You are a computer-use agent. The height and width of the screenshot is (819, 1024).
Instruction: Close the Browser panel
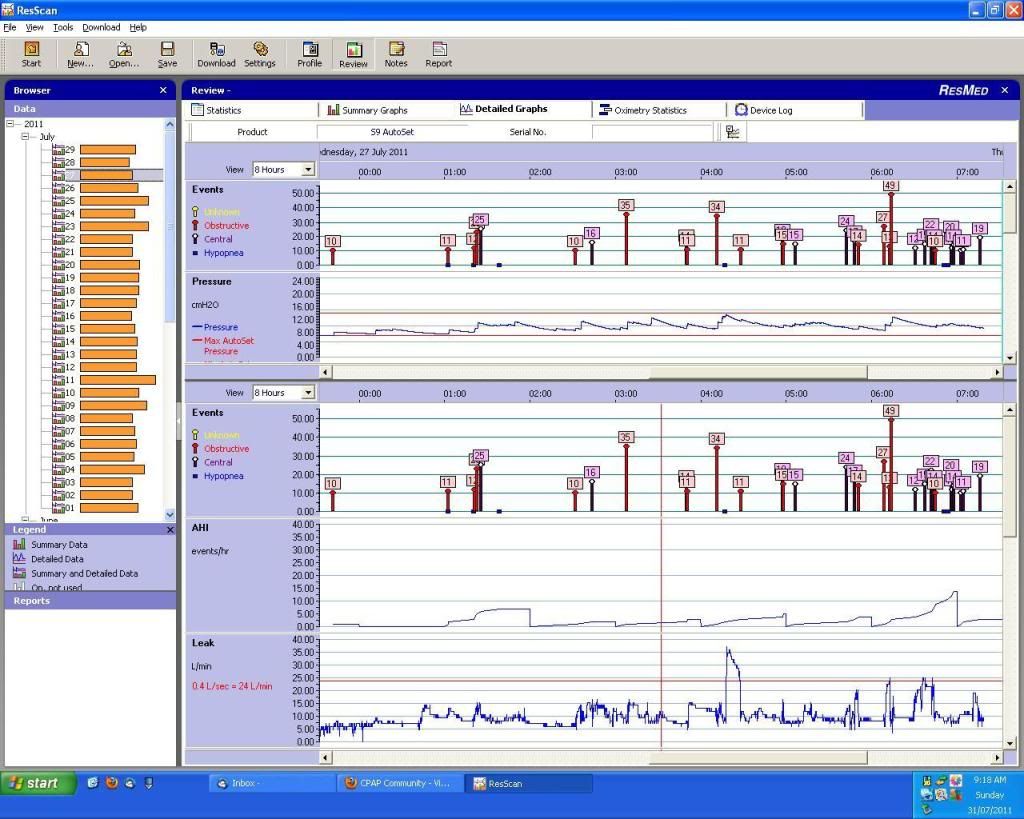coord(163,90)
